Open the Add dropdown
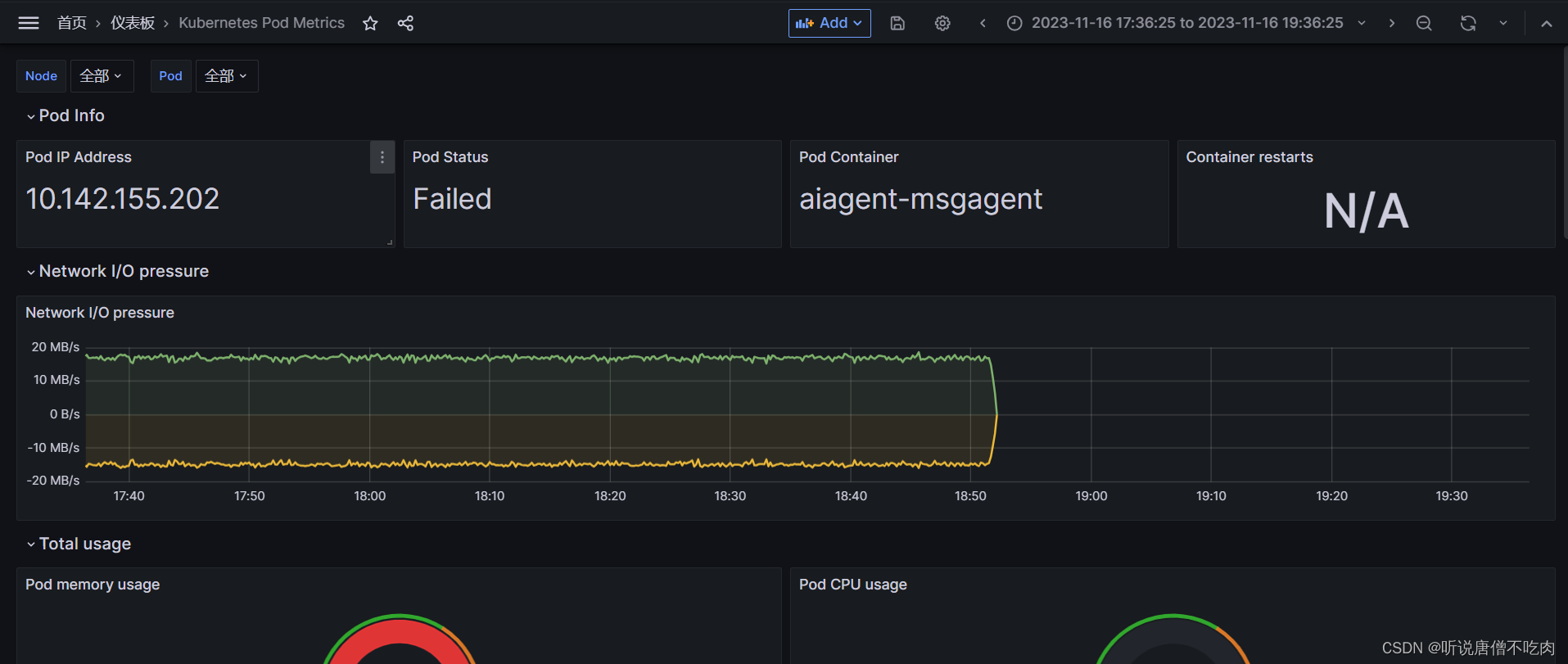Viewport: 1568px width, 664px height. (829, 23)
